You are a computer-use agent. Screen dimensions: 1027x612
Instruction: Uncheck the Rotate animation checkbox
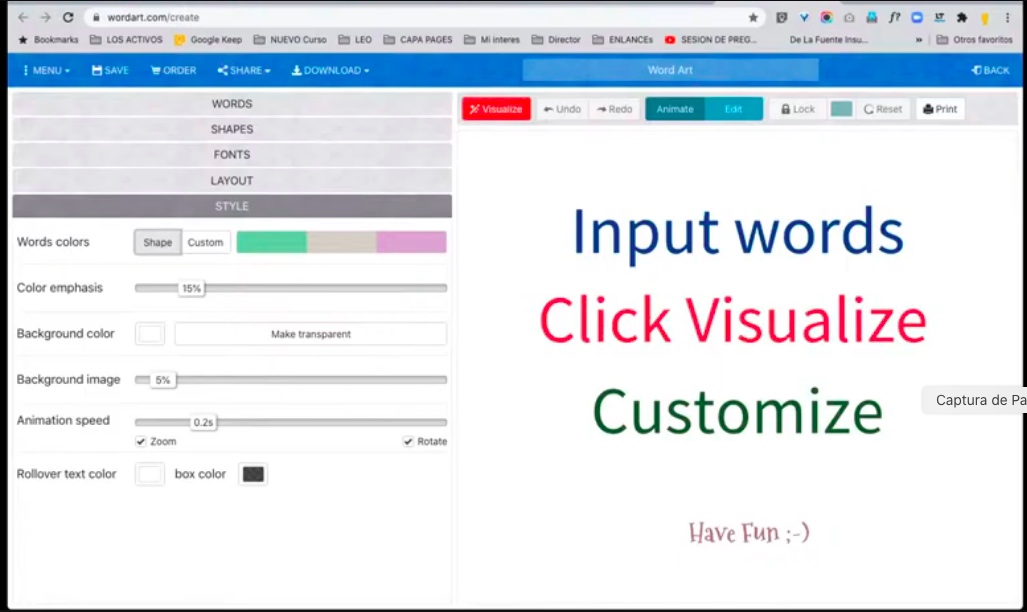(408, 441)
